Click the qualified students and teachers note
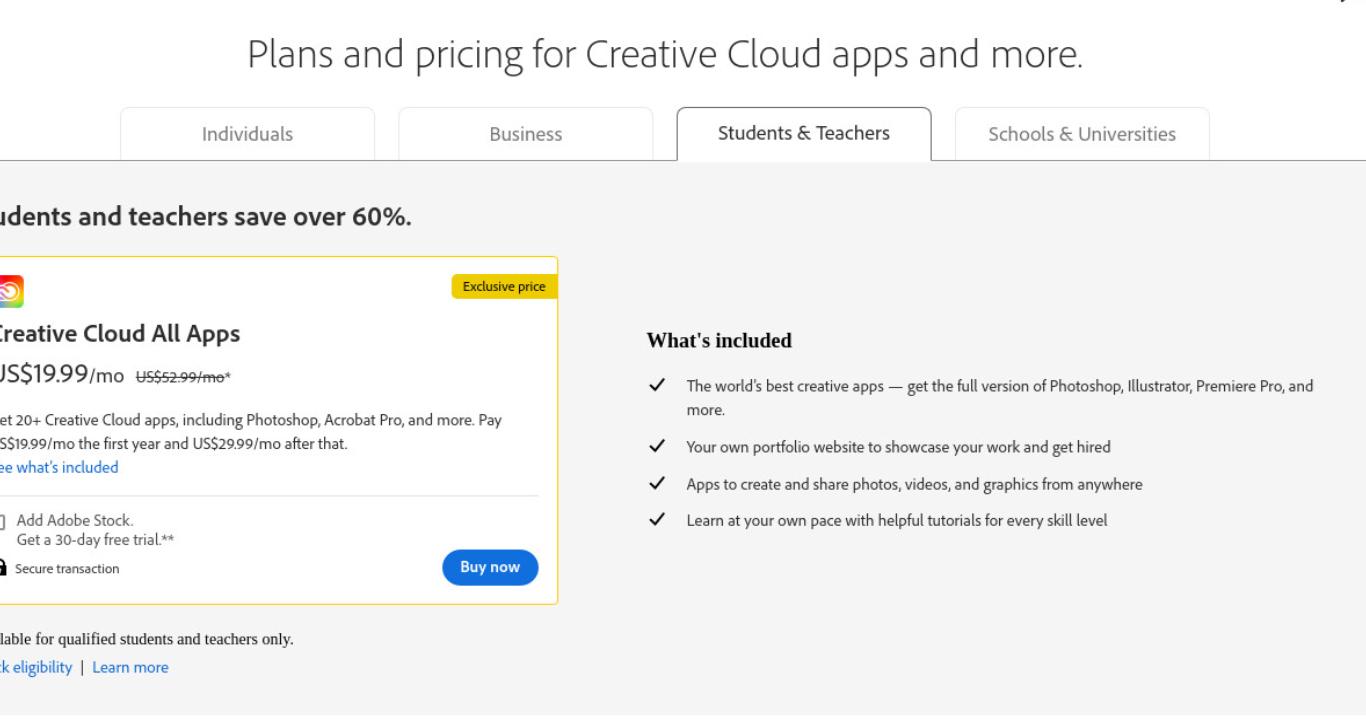 click(x=146, y=639)
